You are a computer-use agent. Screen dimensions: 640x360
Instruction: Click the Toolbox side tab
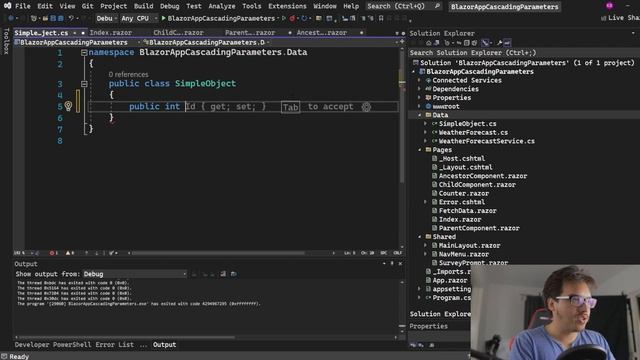[x=6, y=41]
